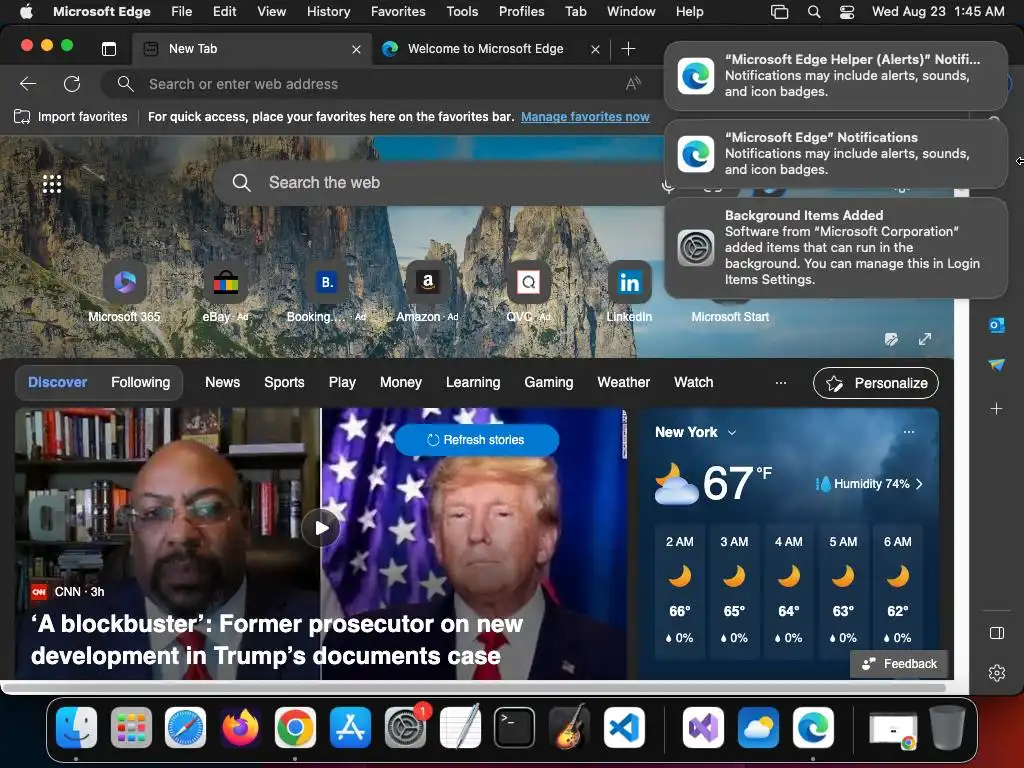Open the Profiles menu in menu bar

point(521,12)
